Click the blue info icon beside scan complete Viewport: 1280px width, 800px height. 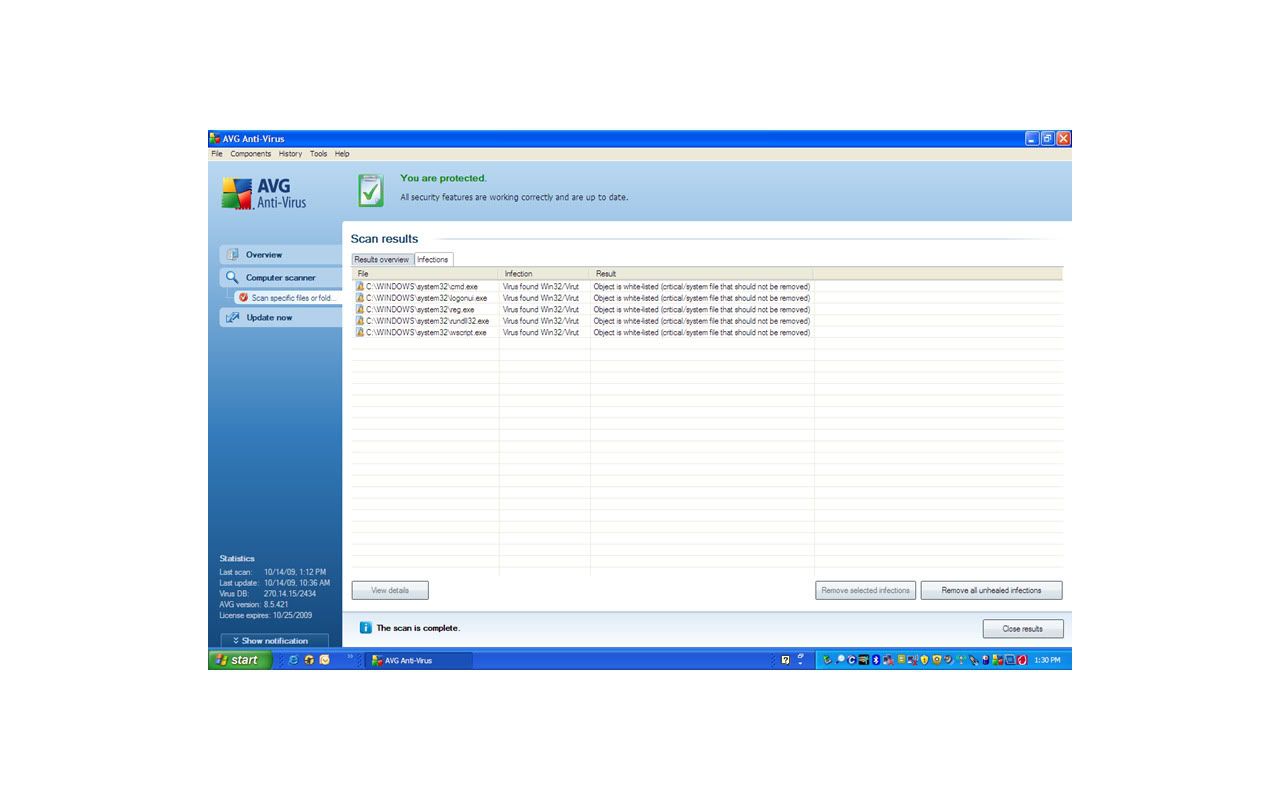pyautogui.click(x=365, y=628)
